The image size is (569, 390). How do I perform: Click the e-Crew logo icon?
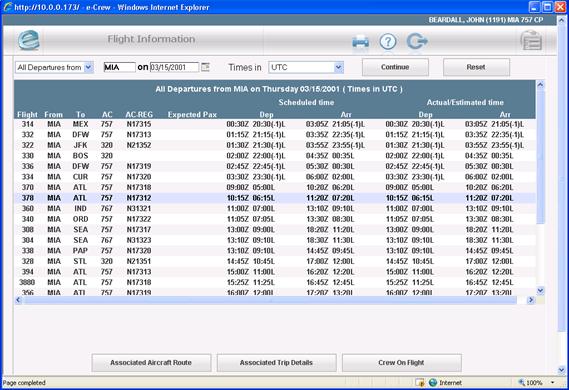pyautogui.click(x=29, y=40)
